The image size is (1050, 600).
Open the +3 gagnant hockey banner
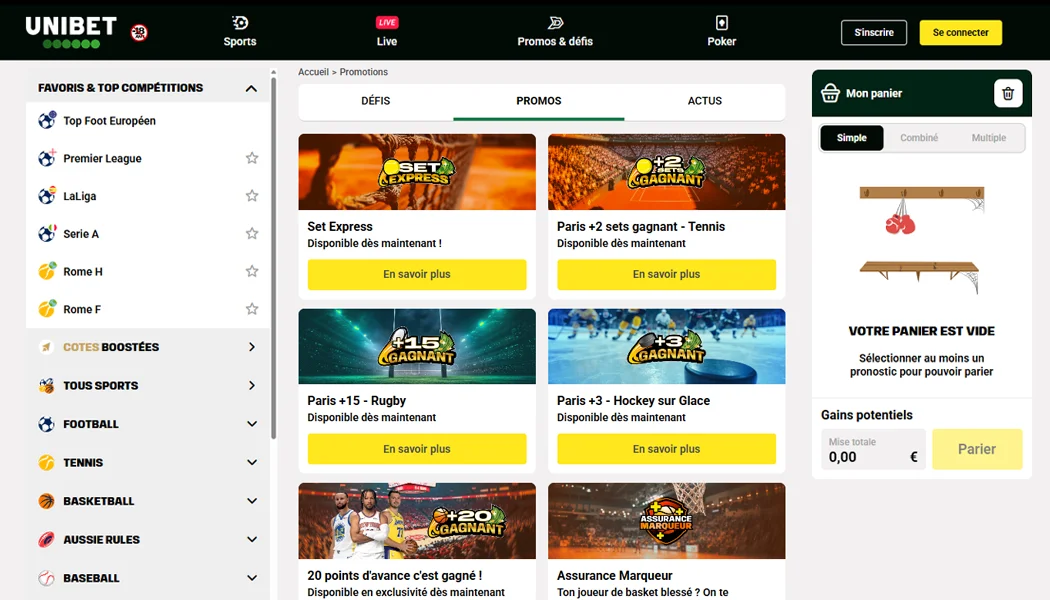coord(666,346)
